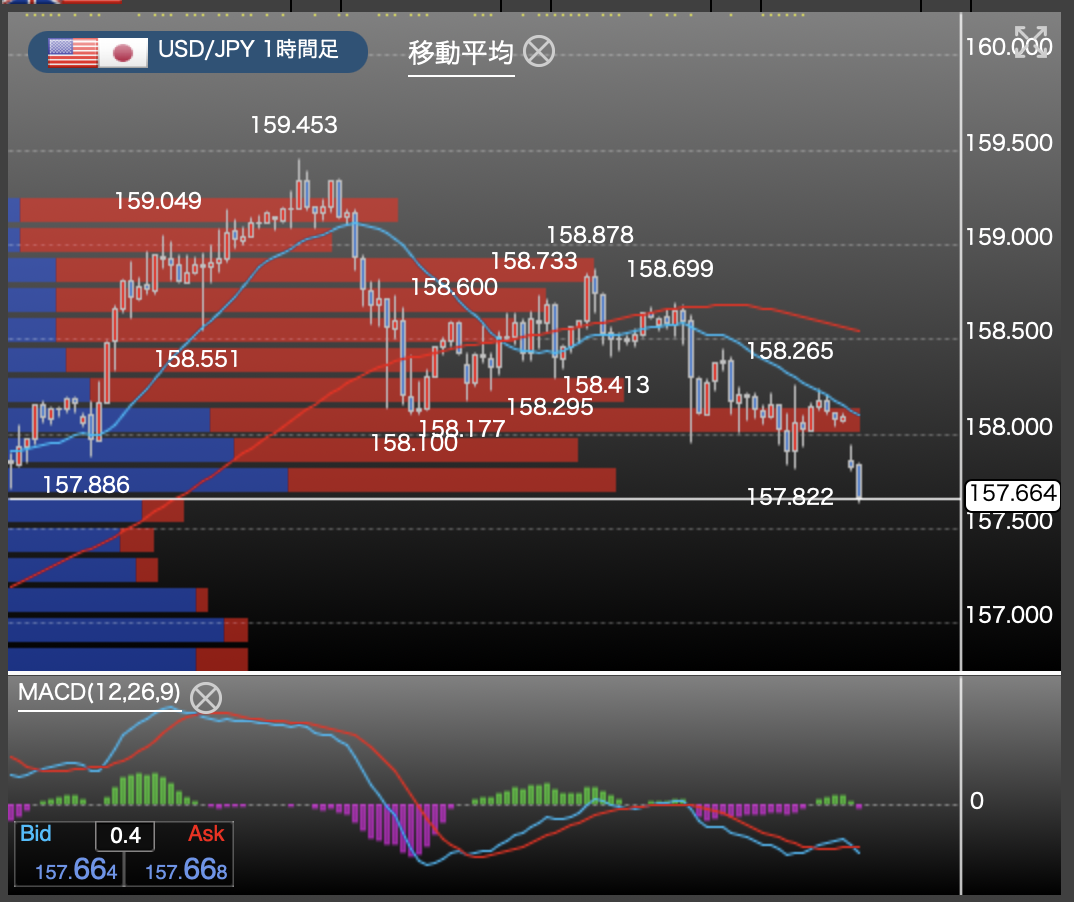Viewport: 1074px width, 902px height.
Task: Open the 移動平均 indicator settings
Action: (x=460, y=53)
